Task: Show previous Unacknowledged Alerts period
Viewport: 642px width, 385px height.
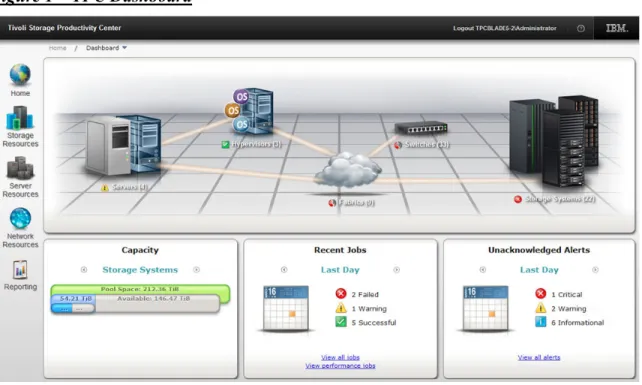Action: pyautogui.click(x=483, y=270)
